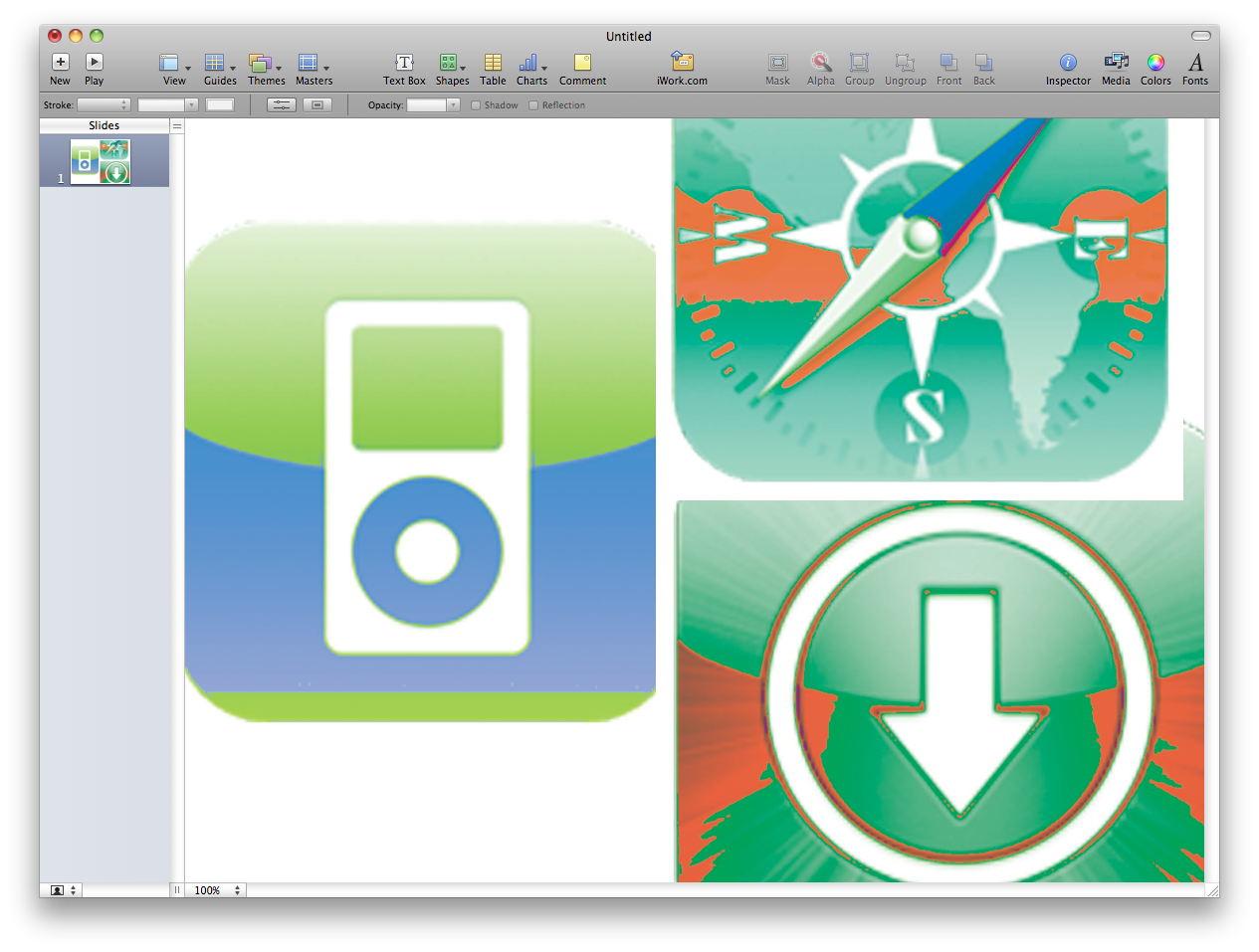Click the Ungroup tool
The height and width of the screenshot is (952, 1259).
pos(905,69)
